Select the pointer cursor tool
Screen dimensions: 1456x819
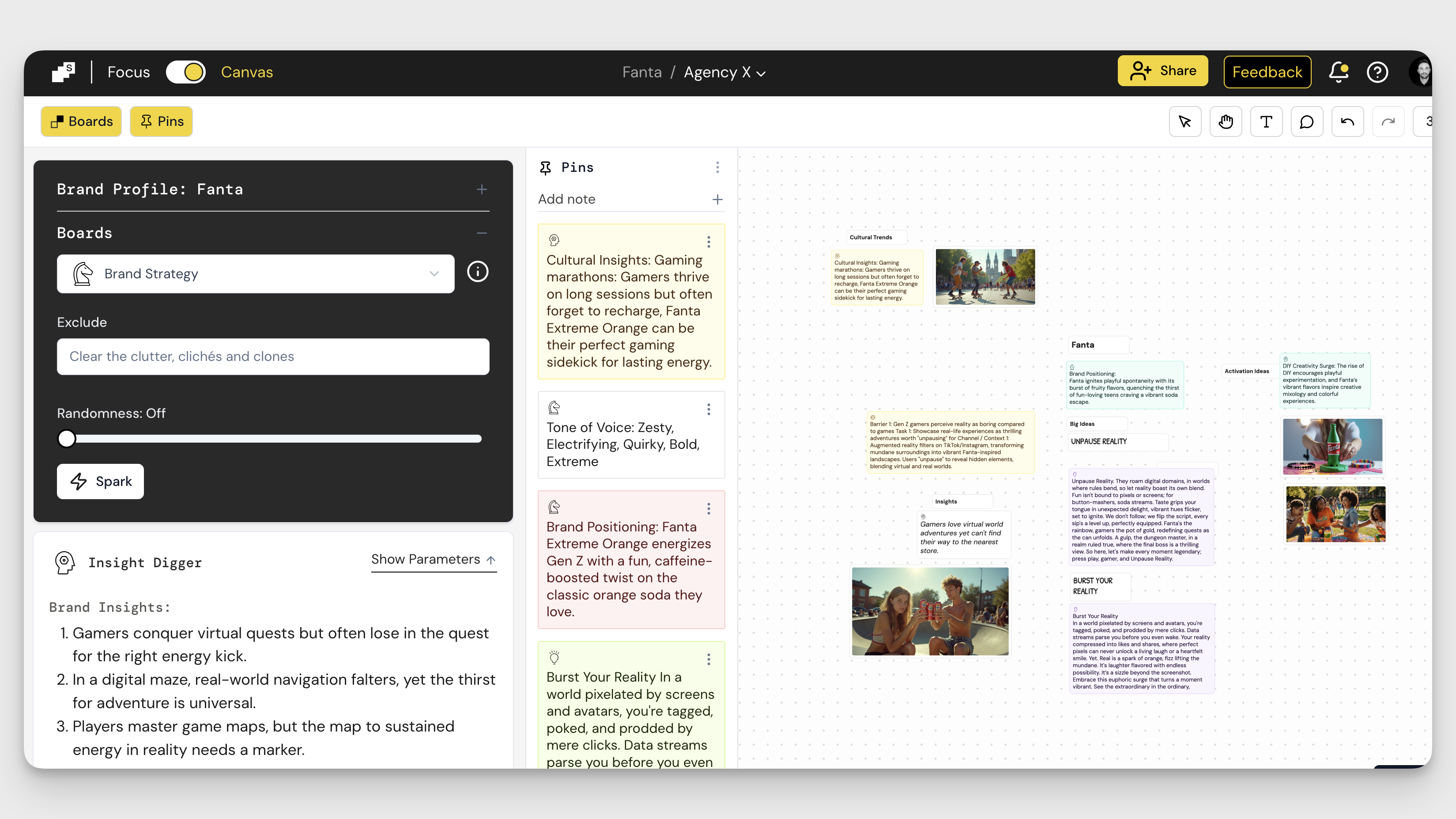(1184, 121)
